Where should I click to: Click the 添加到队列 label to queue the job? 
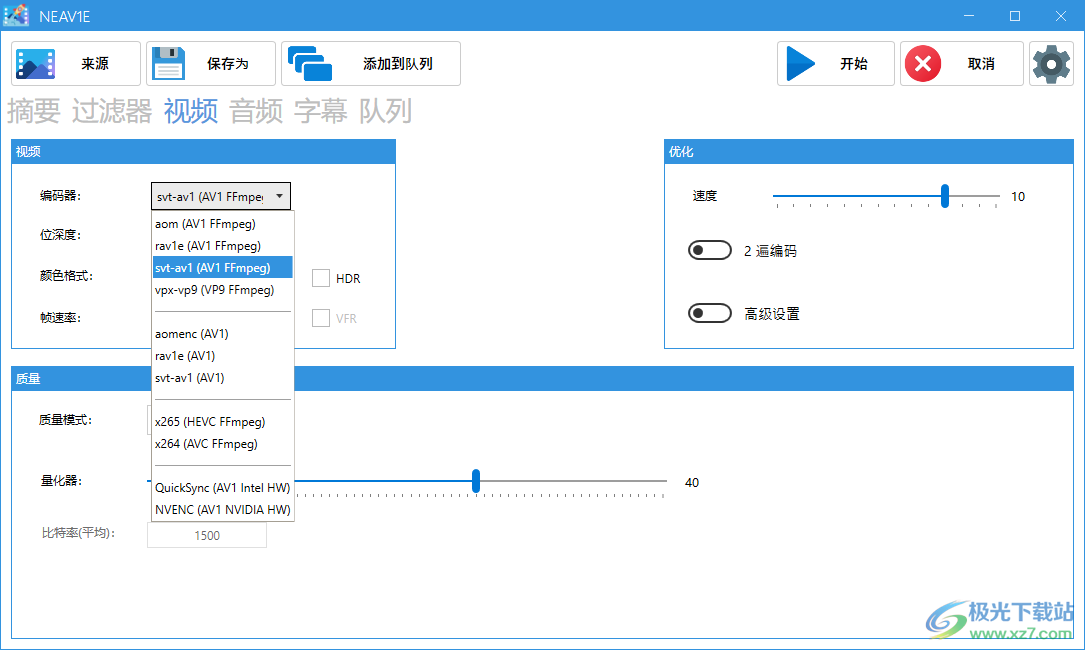click(x=398, y=64)
